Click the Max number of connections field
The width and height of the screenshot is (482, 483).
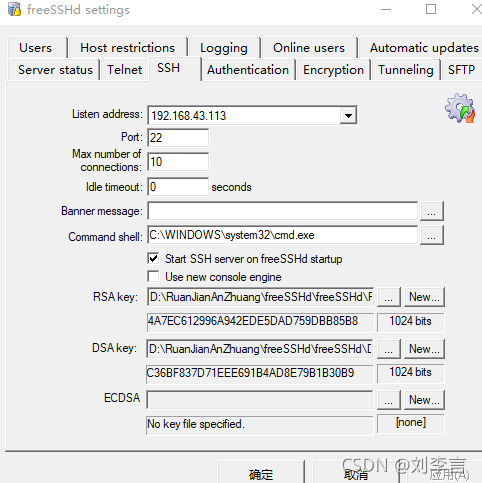pos(178,162)
